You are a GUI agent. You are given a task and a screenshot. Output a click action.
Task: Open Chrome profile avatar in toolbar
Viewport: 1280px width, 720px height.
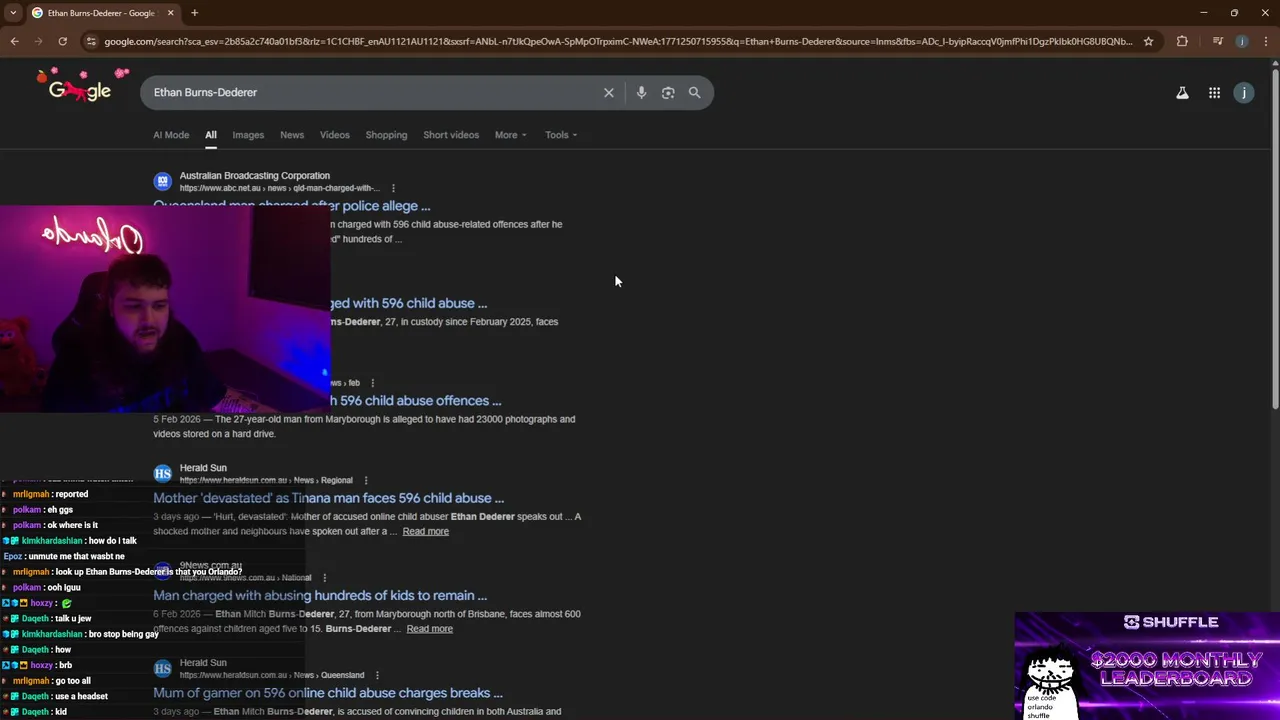1241,41
